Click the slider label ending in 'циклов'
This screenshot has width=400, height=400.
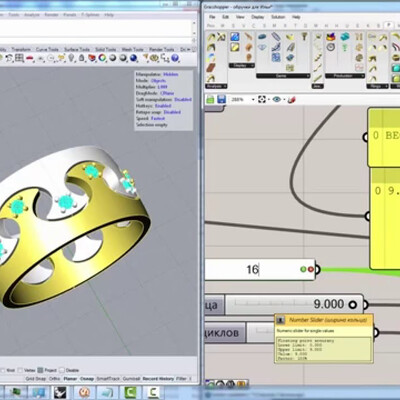click(x=225, y=332)
